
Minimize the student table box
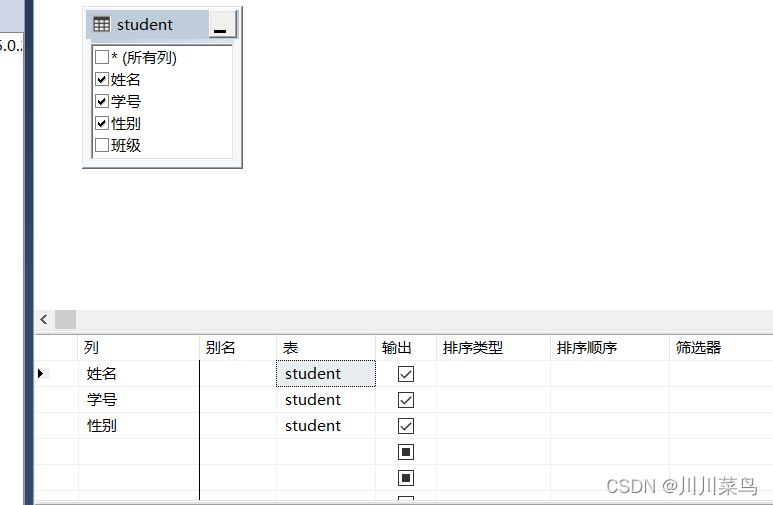(223, 24)
